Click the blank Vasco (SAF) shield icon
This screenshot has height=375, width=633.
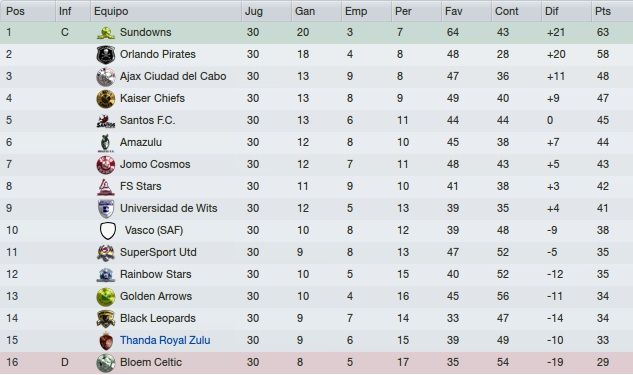[108, 230]
